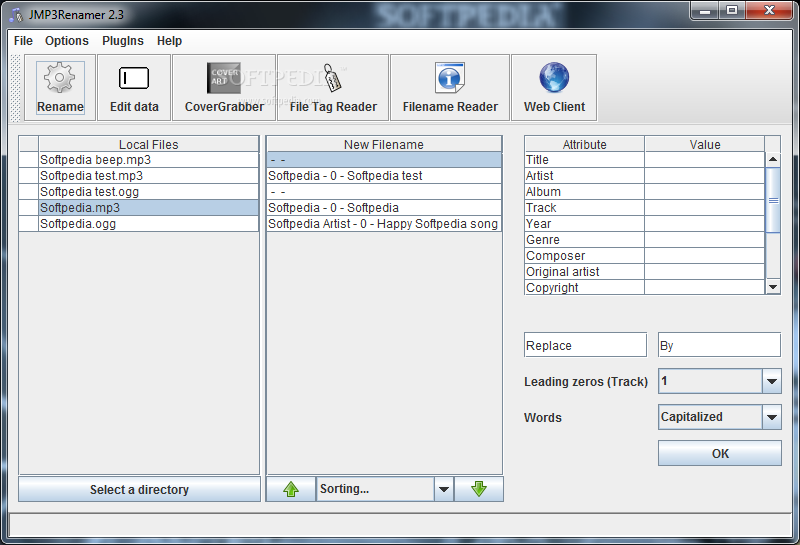Open the Edit data tool
The width and height of the screenshot is (800, 545).
click(134, 87)
